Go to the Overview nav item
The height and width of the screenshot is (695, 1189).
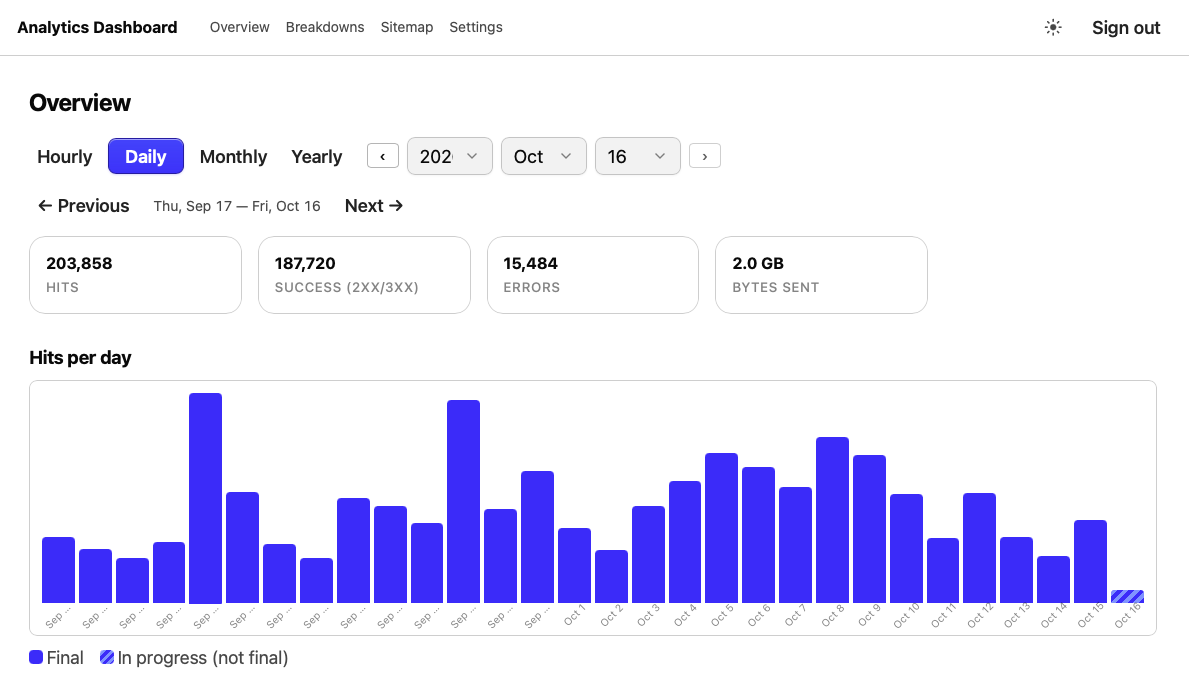[240, 27]
